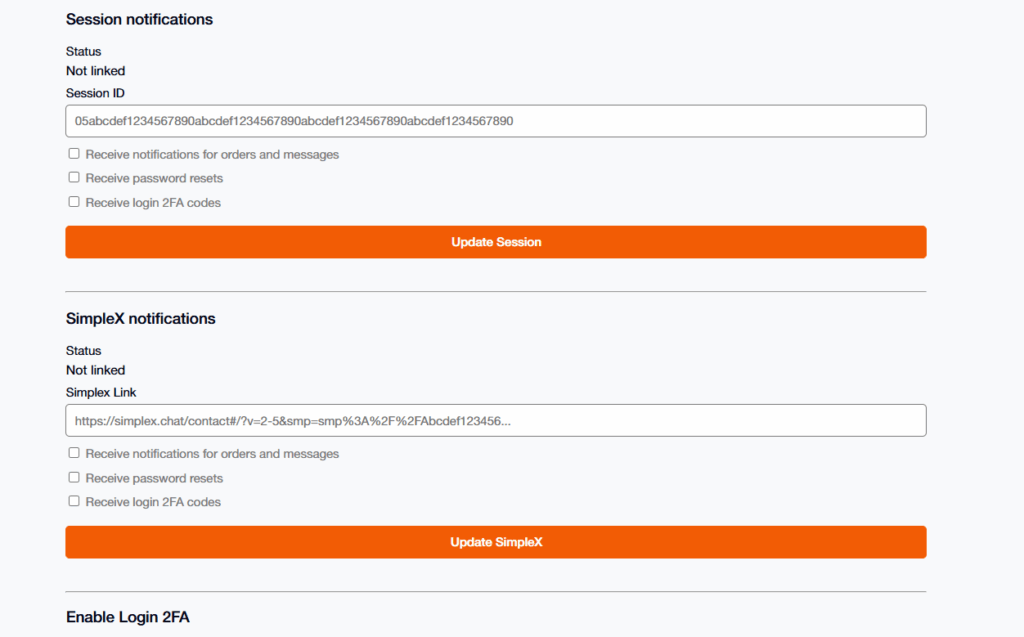
Task: Check Receive password resets under Session notifications
Action: pos(74,177)
